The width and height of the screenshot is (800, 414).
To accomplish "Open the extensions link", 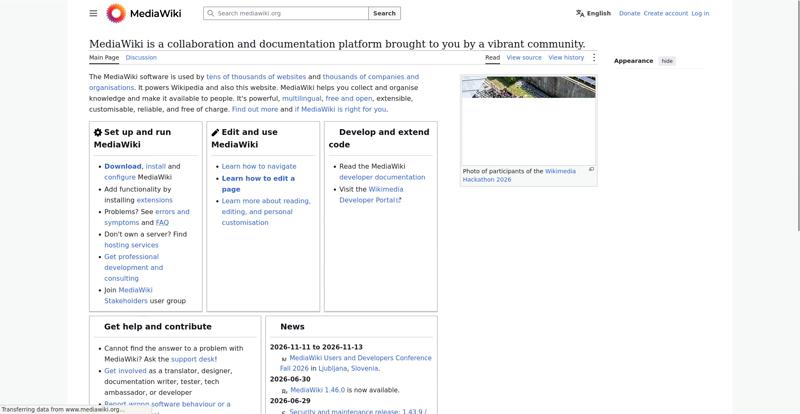I will (x=155, y=200).
